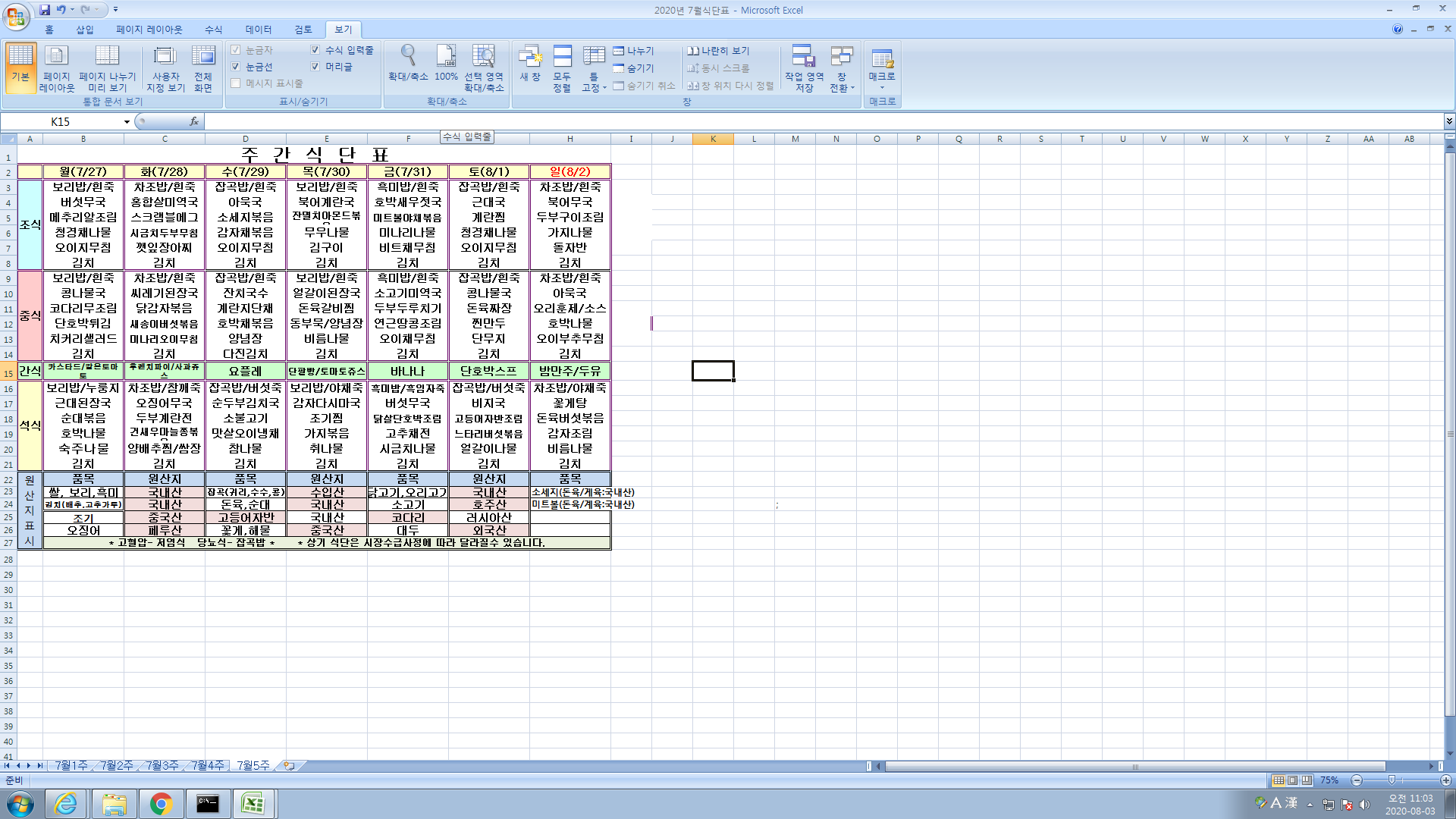Toggle the Headings (머리글) checkbox

pyautogui.click(x=315, y=67)
